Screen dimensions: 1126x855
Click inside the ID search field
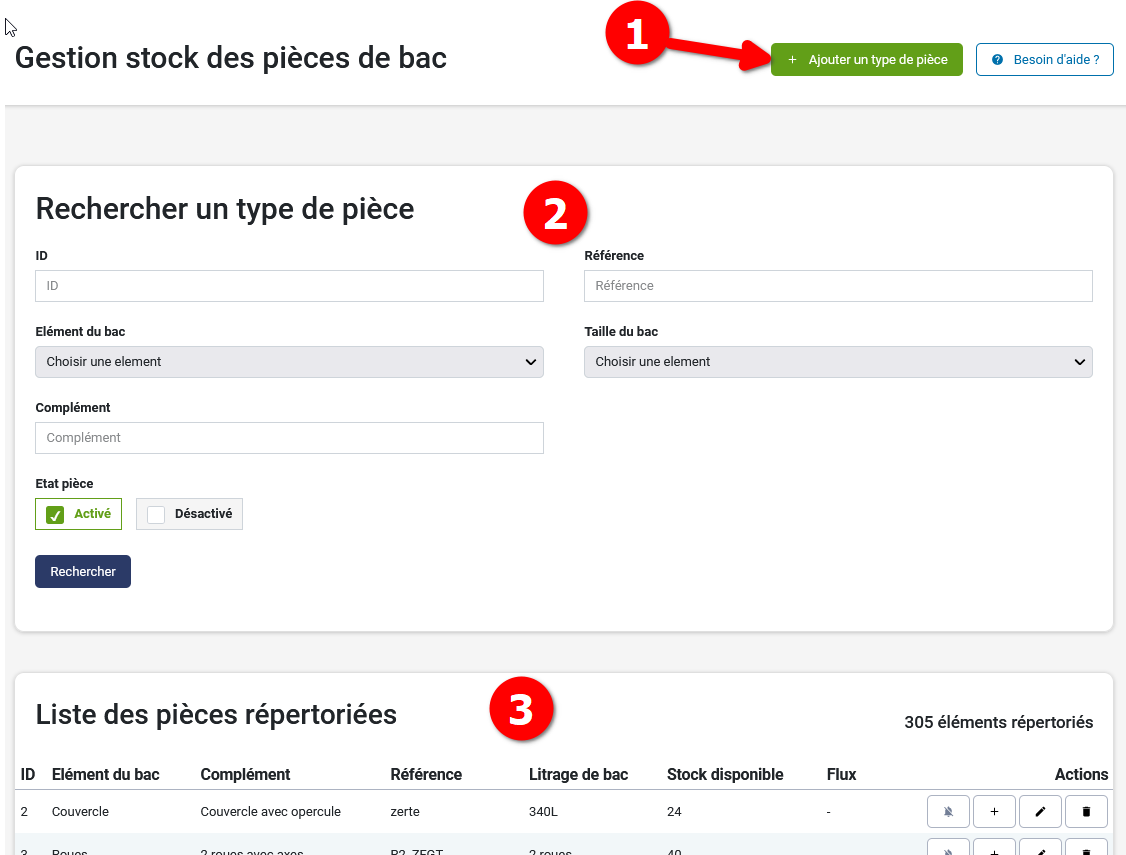(289, 286)
